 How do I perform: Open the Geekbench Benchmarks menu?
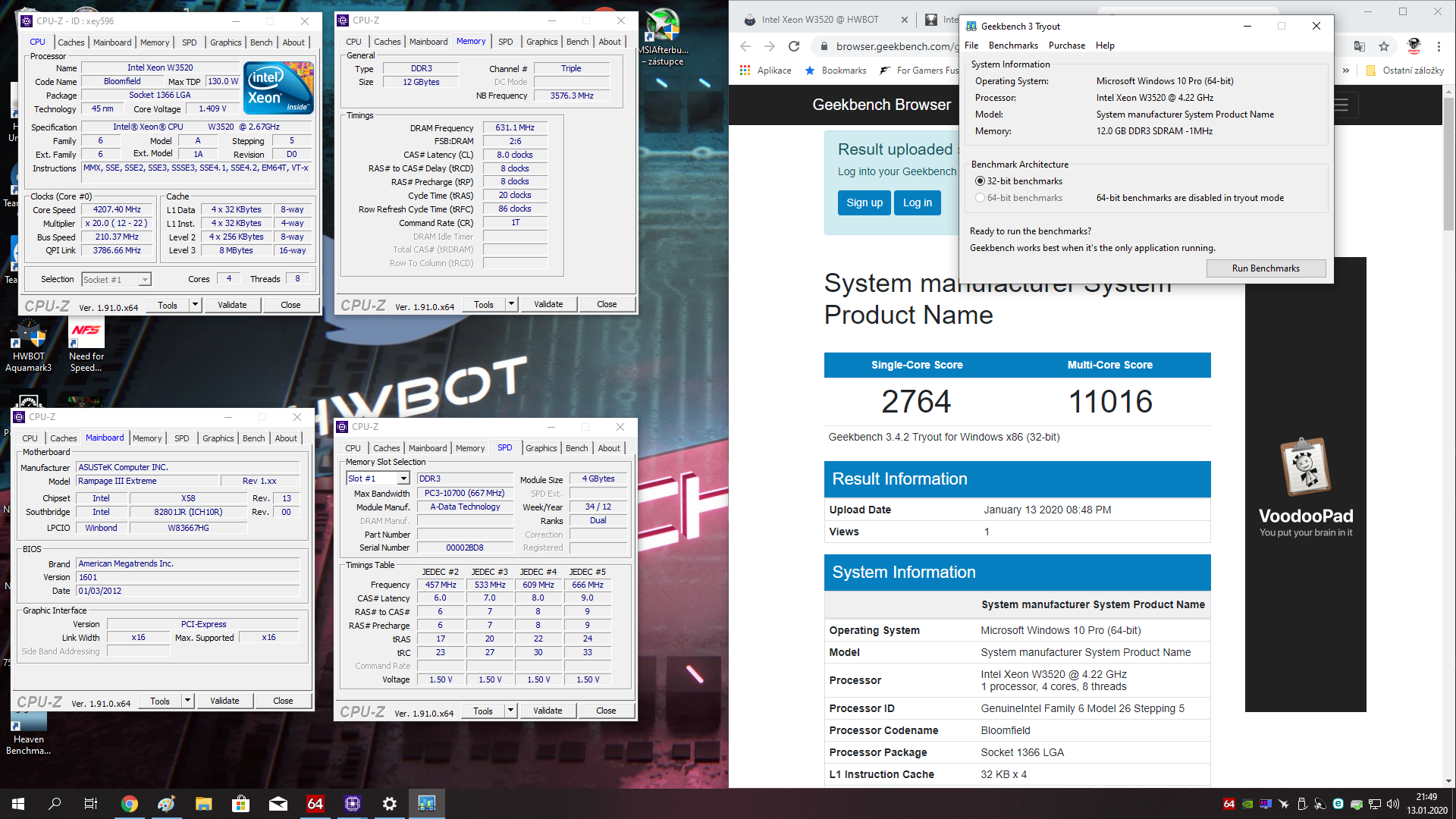1013,45
